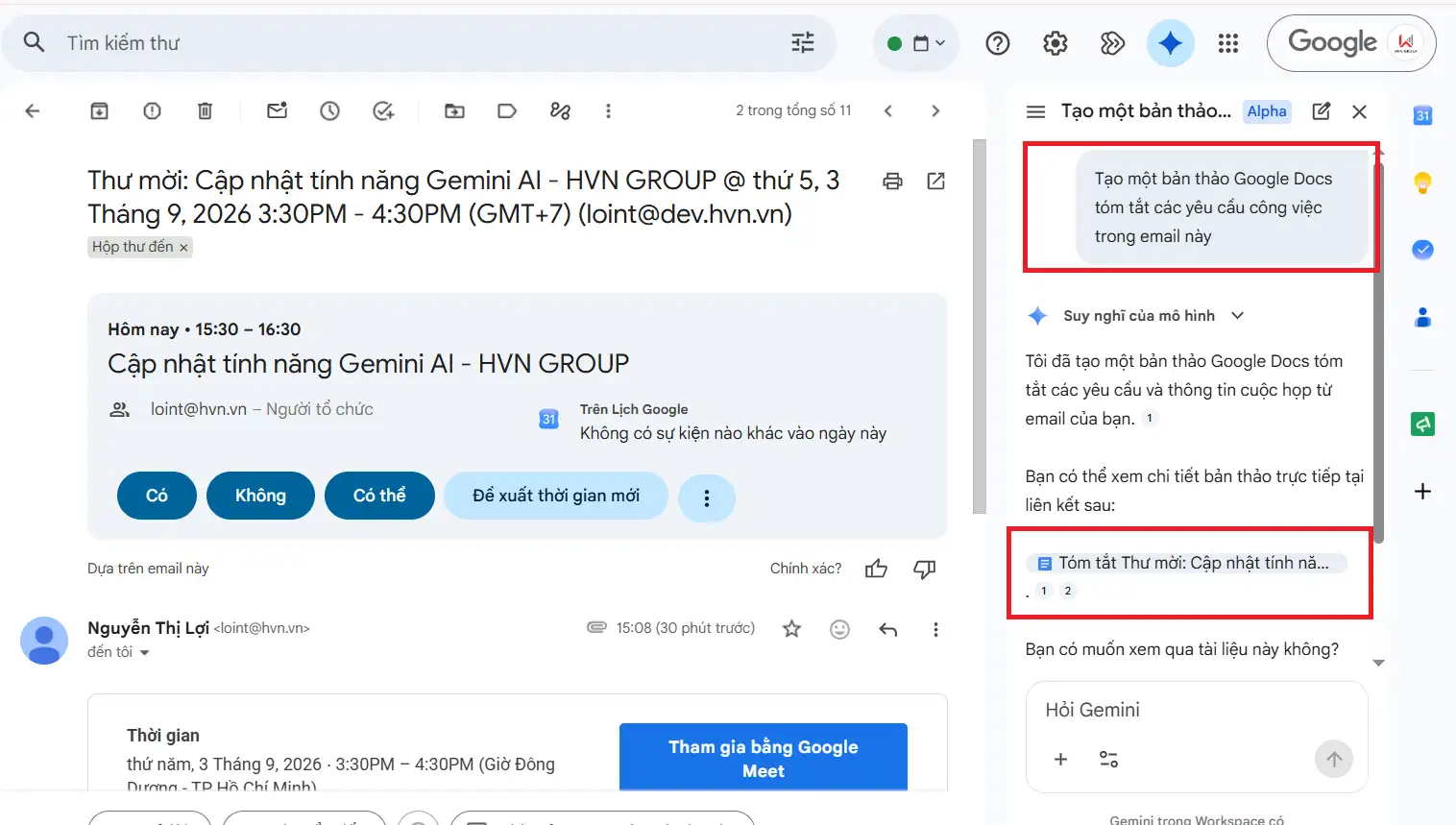Screen dimensions: 1456x825
Task: Open more RSVP options menu
Action: (707, 497)
